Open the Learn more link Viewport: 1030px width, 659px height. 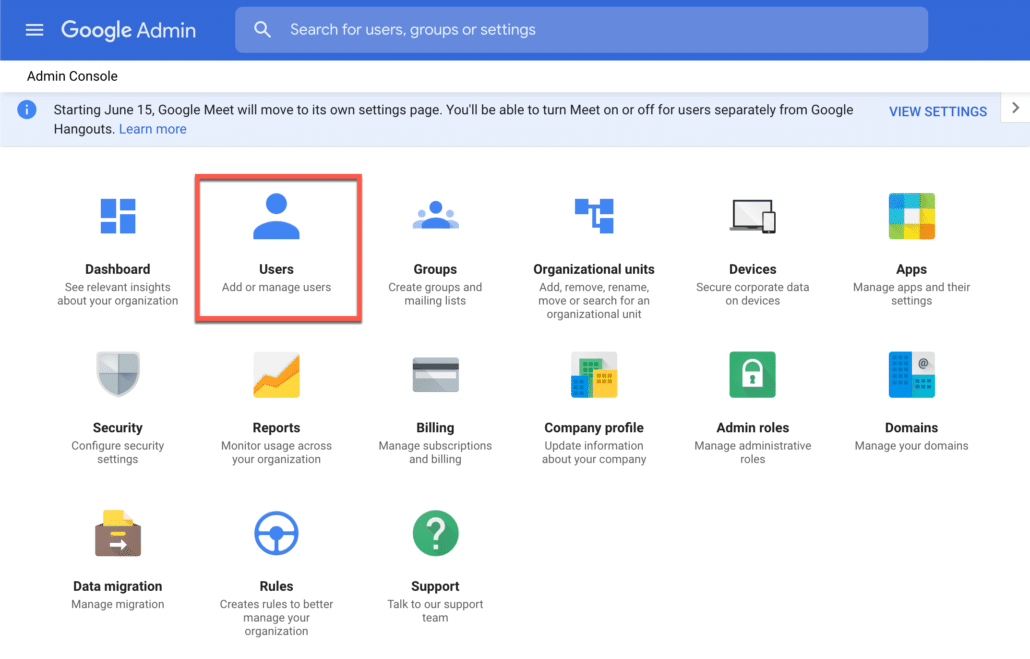coord(152,129)
